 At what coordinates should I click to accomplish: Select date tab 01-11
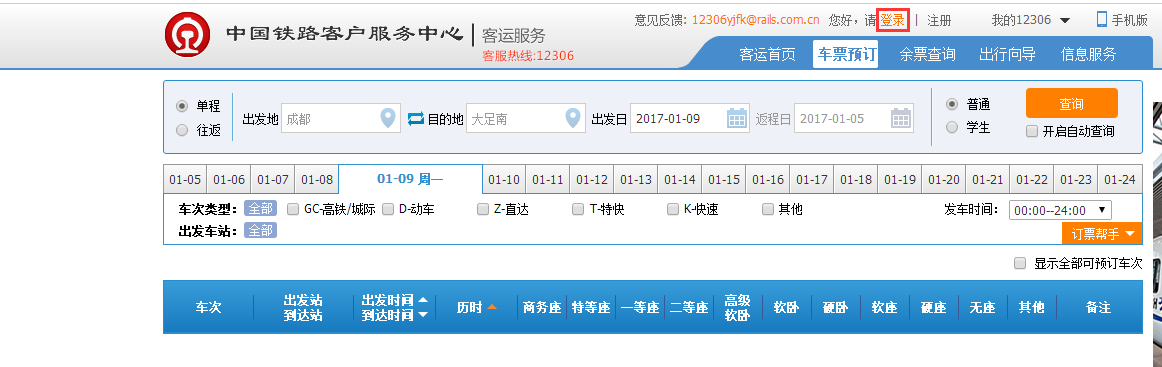(548, 179)
